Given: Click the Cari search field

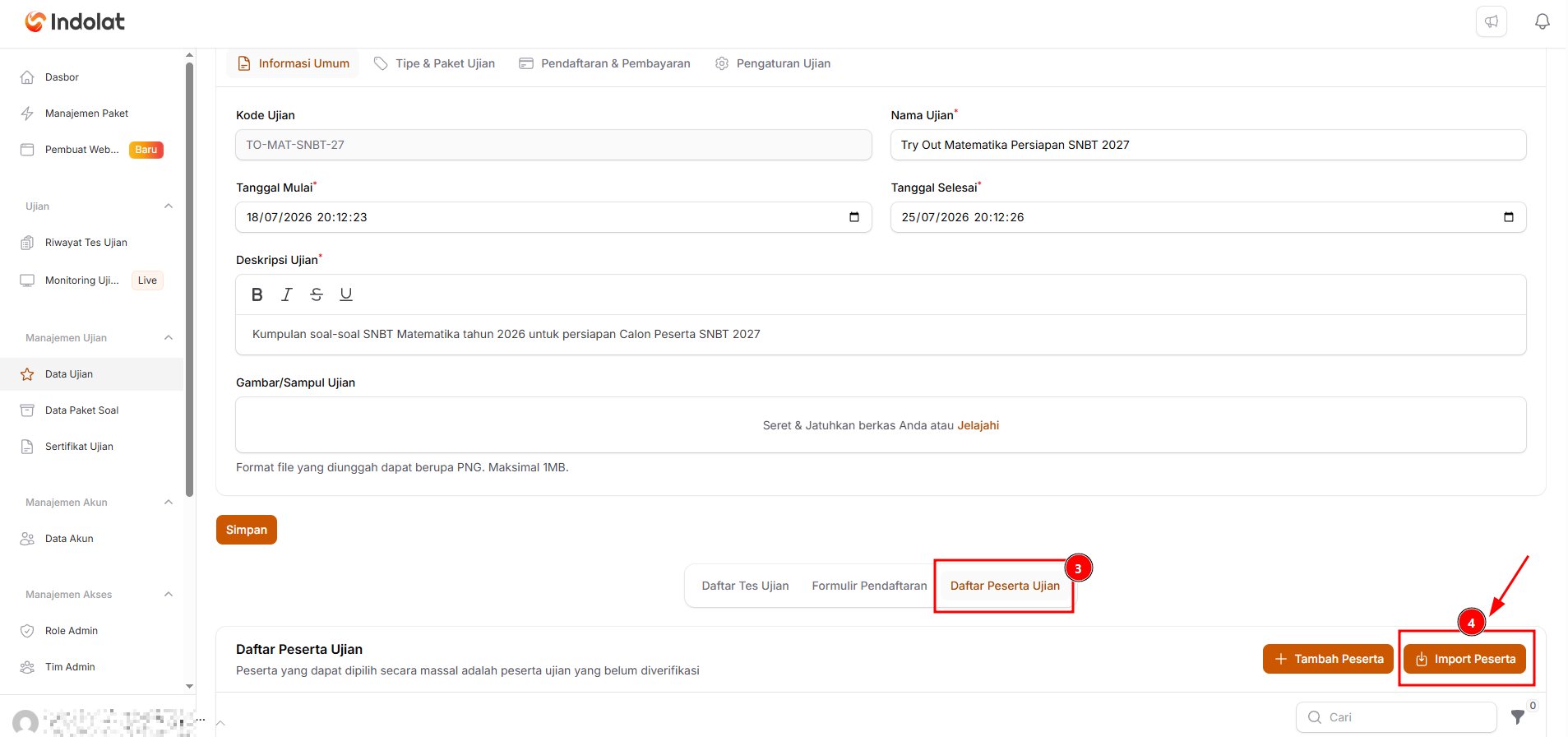Looking at the screenshot, I should (1396, 717).
